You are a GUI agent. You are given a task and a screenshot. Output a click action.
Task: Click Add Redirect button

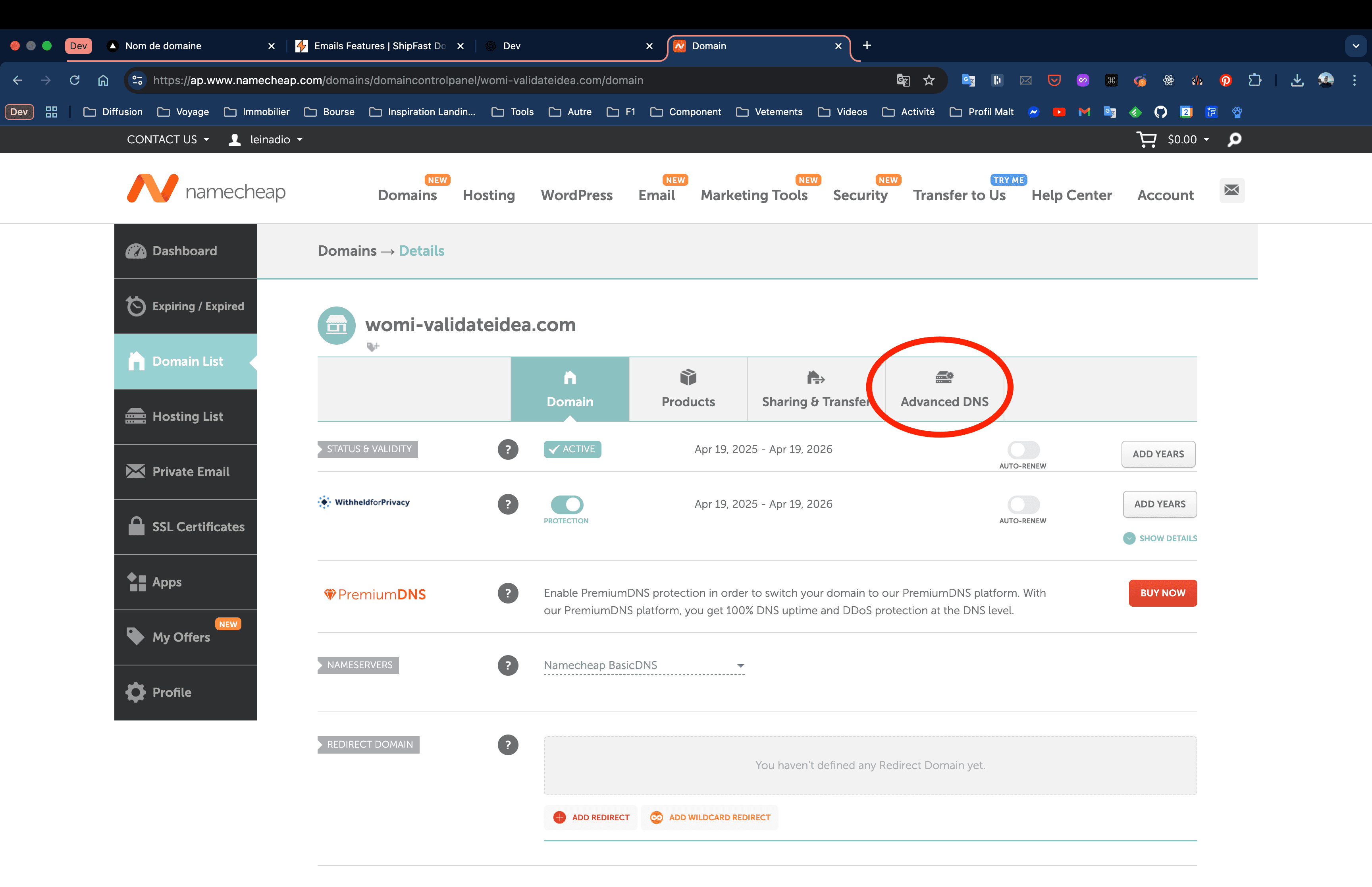pyautogui.click(x=591, y=817)
